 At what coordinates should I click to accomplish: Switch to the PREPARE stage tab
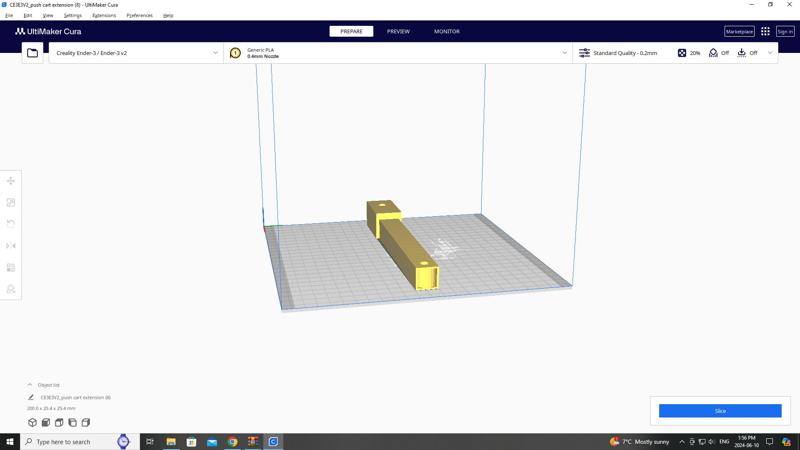coord(351,31)
